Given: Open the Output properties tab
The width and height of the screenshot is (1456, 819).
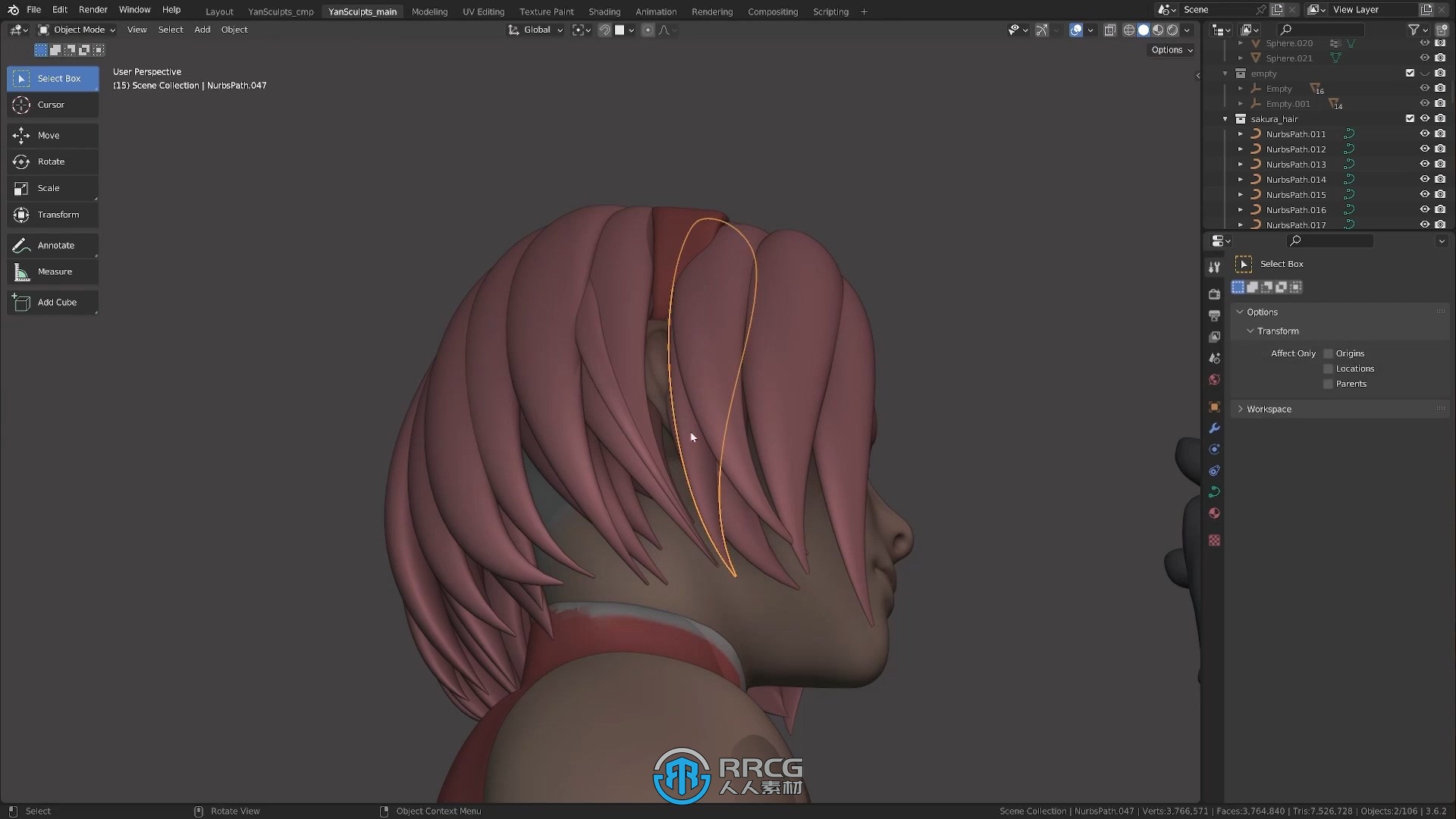Looking at the screenshot, I should (x=1214, y=315).
